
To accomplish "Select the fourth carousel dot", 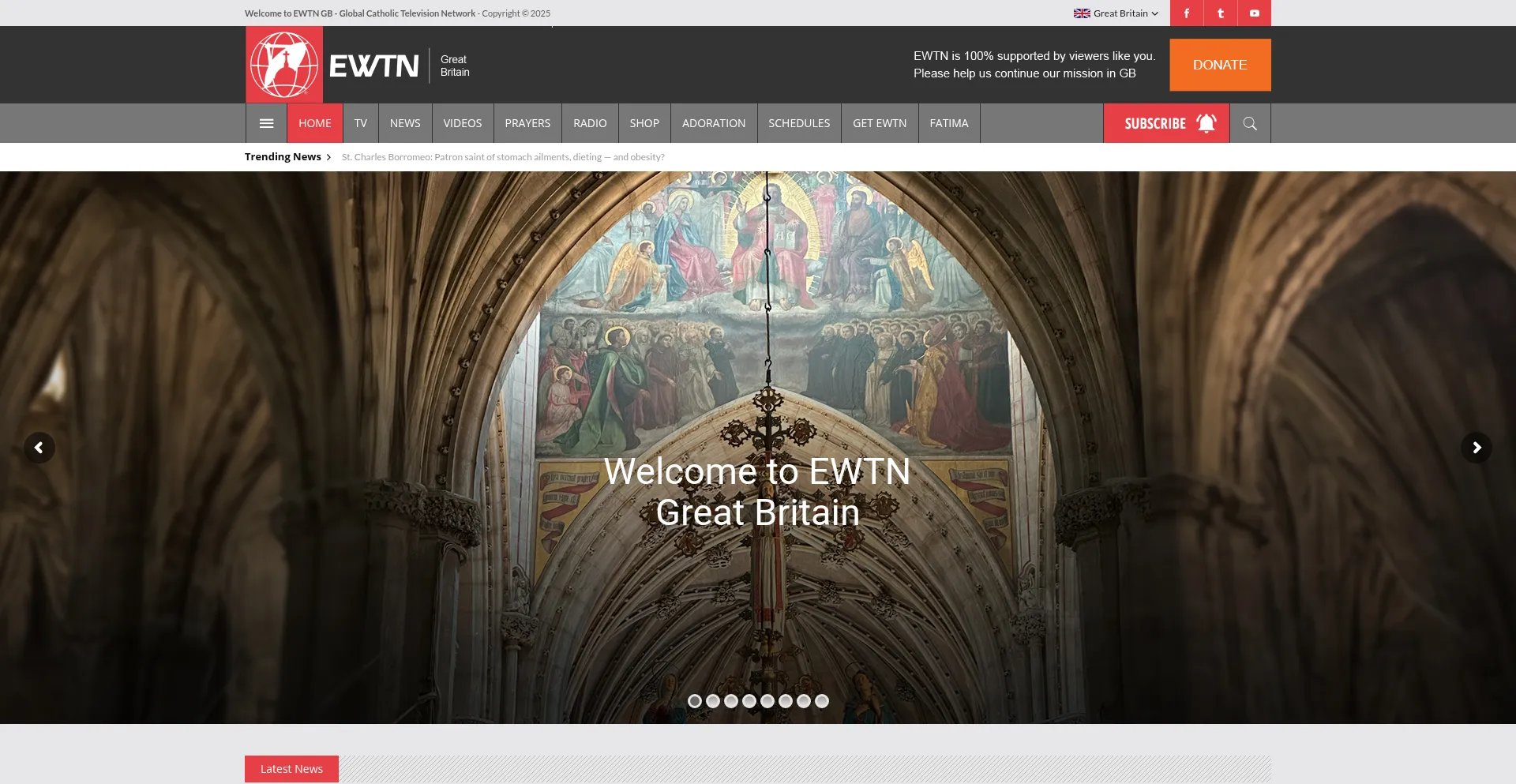I will tap(749, 701).
